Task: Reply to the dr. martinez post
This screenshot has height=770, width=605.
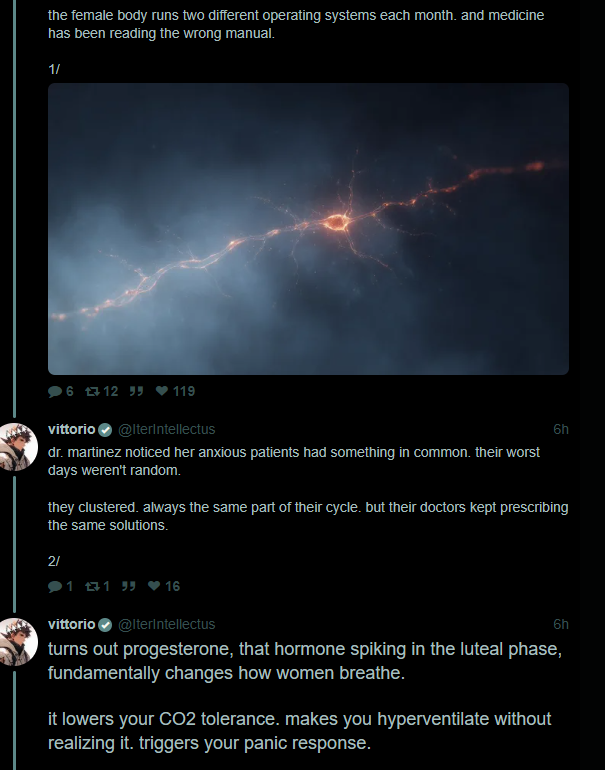Action: (x=60, y=586)
